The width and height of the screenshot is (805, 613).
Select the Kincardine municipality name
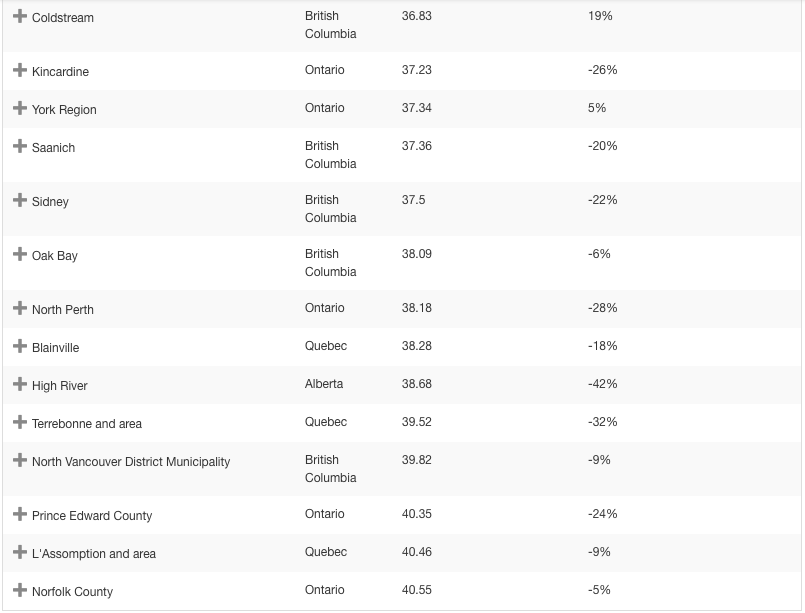tap(60, 72)
